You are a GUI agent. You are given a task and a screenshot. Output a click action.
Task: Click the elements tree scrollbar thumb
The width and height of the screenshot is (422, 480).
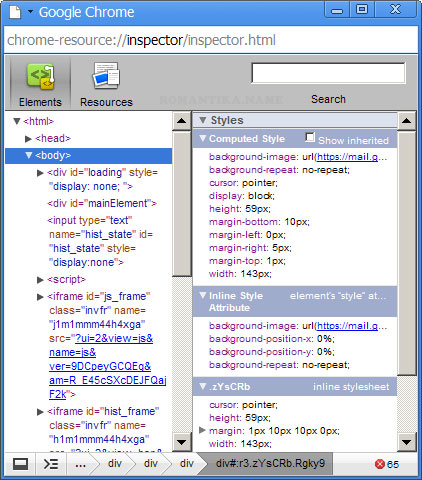(x=182, y=204)
